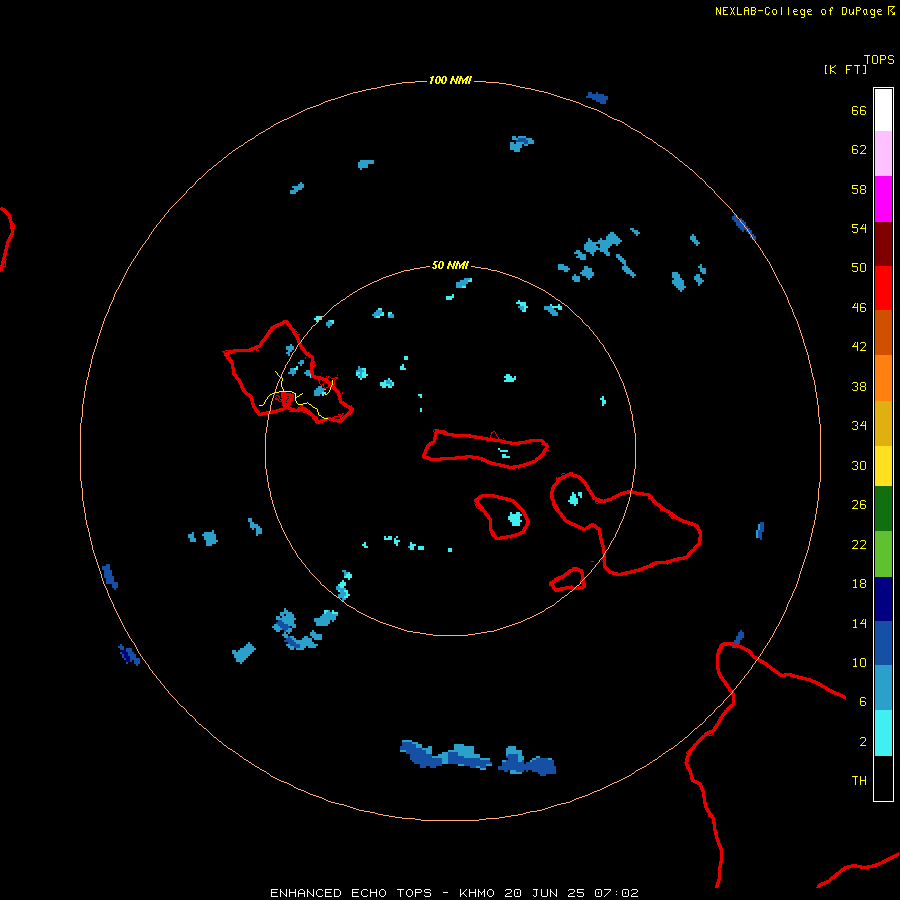Click the legend value 6

click(863, 702)
